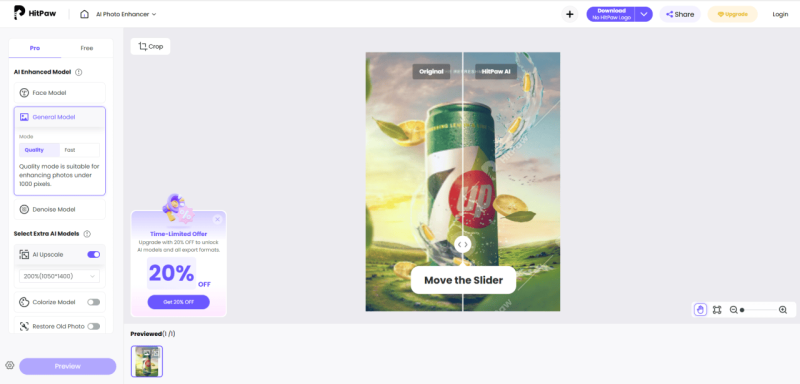800x384 pixels.
Task: Click the zoom out magnifier icon
Action: click(x=733, y=310)
